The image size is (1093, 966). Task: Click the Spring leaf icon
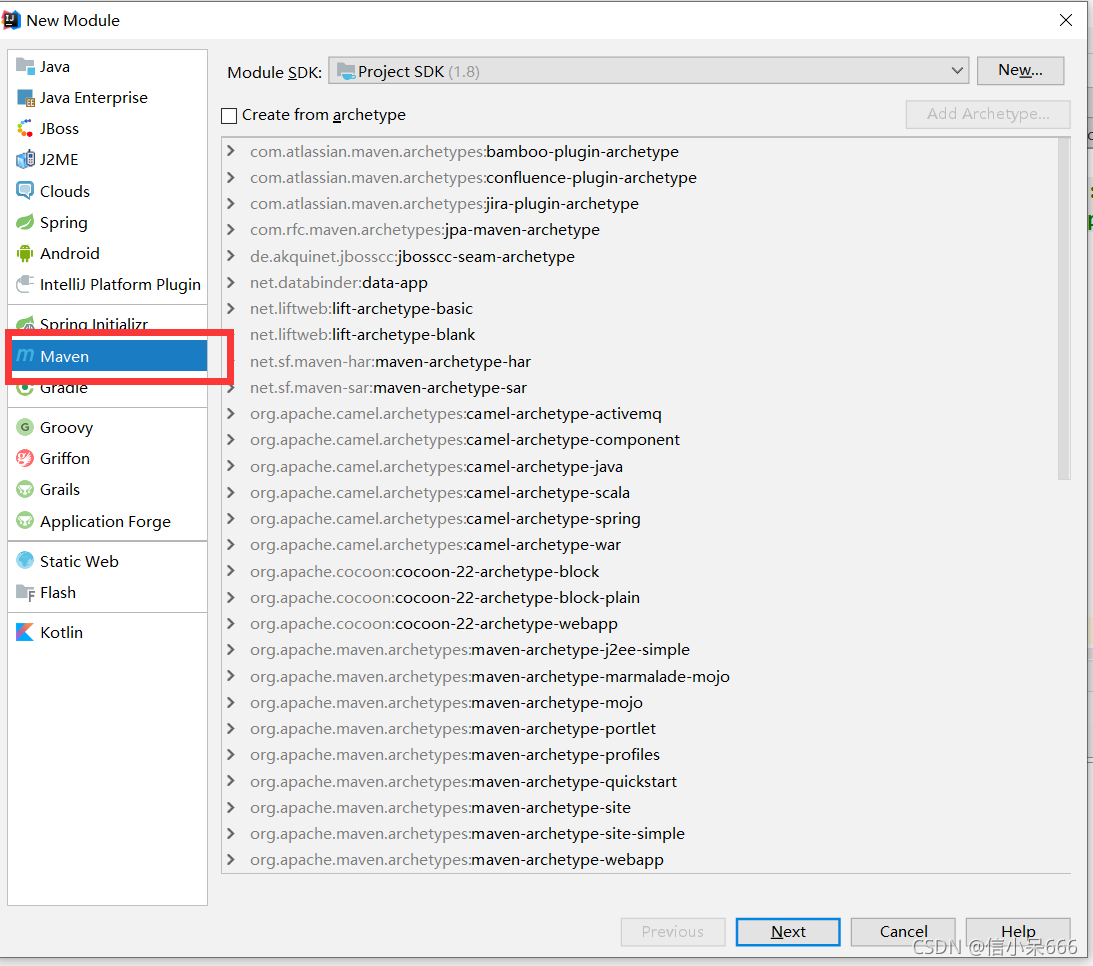[x=25, y=222]
